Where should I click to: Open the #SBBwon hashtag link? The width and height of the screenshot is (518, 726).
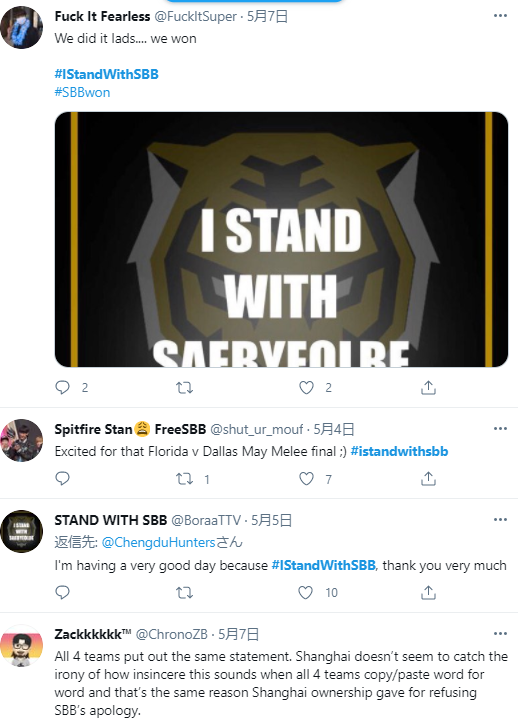click(82, 92)
